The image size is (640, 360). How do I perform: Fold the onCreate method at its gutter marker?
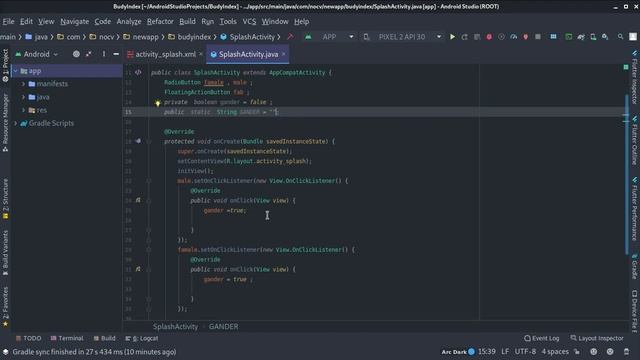point(149,141)
